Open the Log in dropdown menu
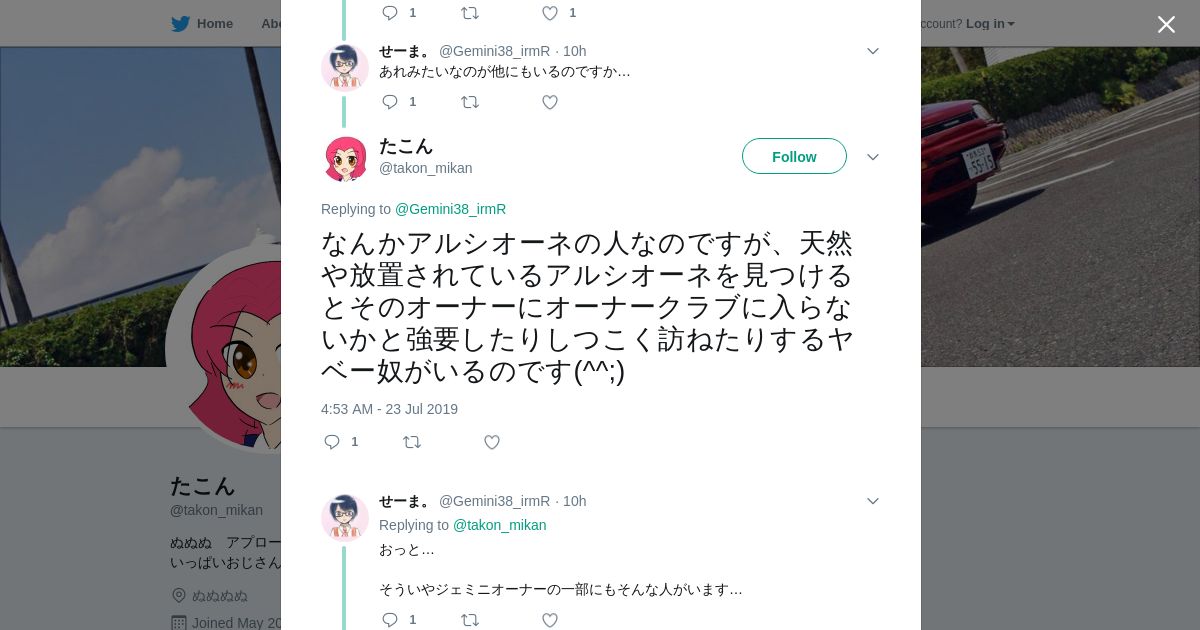Image resolution: width=1200 pixels, height=630 pixels. pos(990,23)
